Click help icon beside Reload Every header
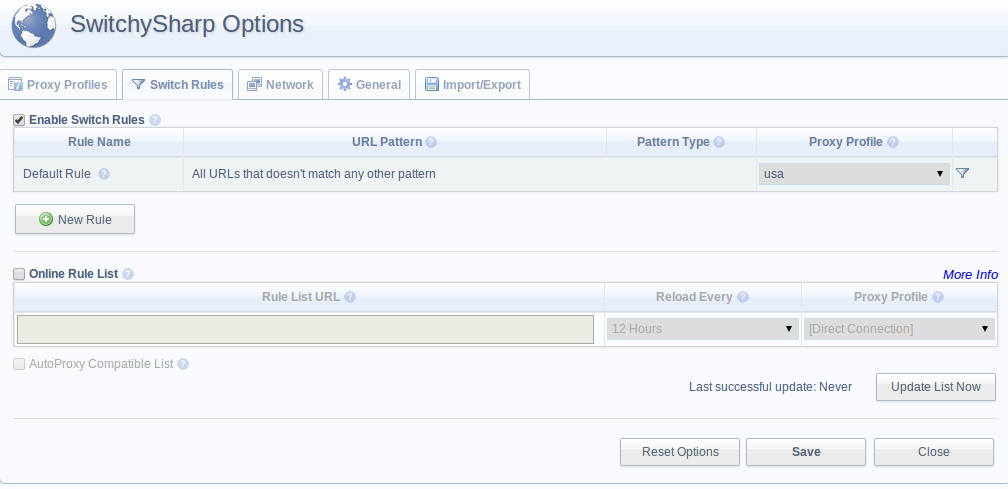Screen dimensions: 1008x489 pyautogui.click(x=742, y=297)
